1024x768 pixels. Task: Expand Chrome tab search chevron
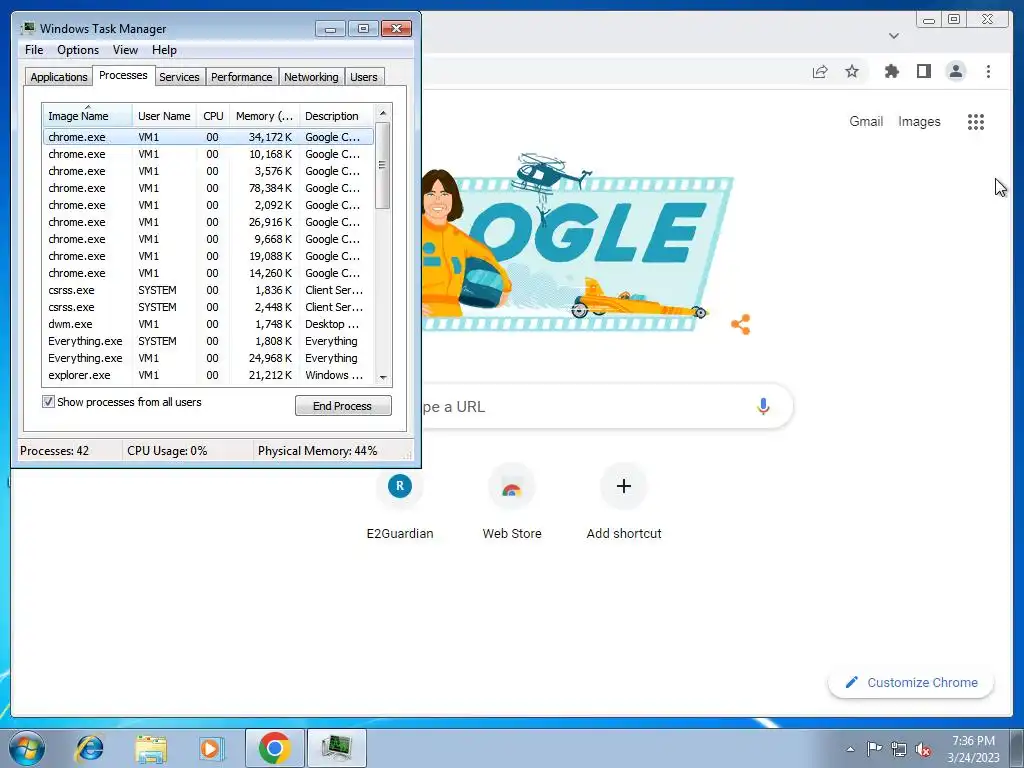(x=894, y=36)
